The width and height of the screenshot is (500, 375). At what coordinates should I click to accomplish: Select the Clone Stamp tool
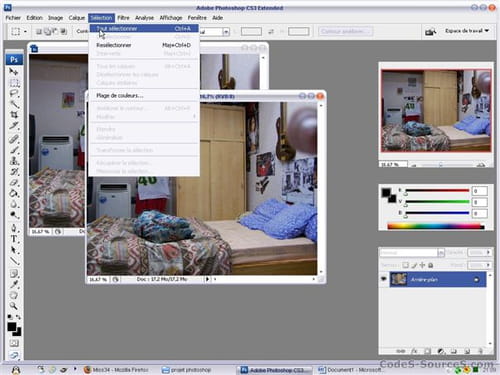tap(14, 161)
